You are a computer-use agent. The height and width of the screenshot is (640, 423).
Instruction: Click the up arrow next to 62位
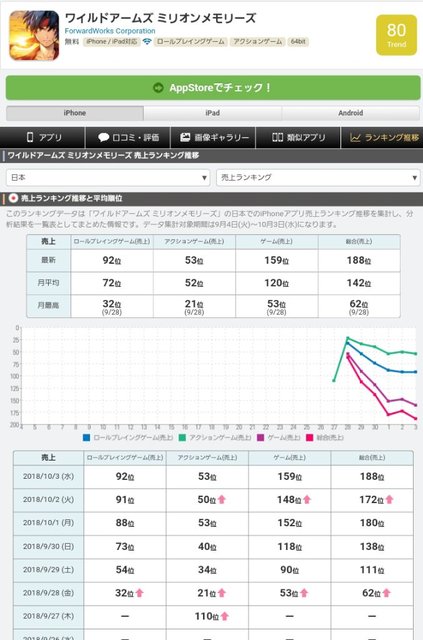[387, 593]
